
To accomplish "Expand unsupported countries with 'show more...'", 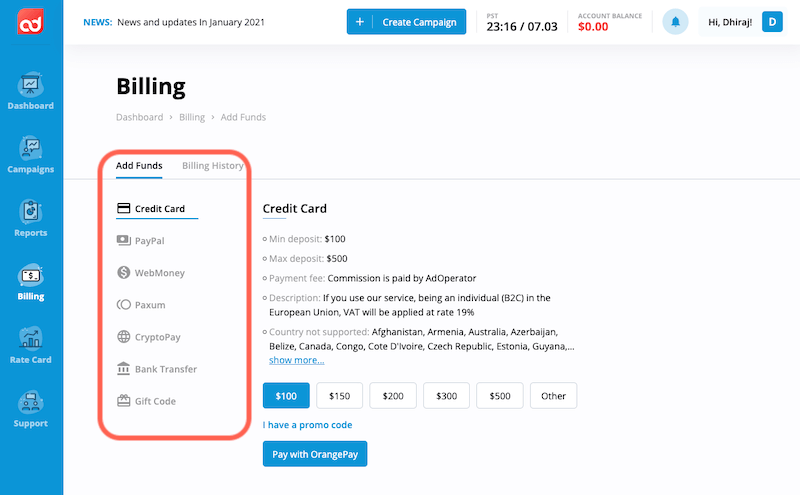I will coord(296,360).
